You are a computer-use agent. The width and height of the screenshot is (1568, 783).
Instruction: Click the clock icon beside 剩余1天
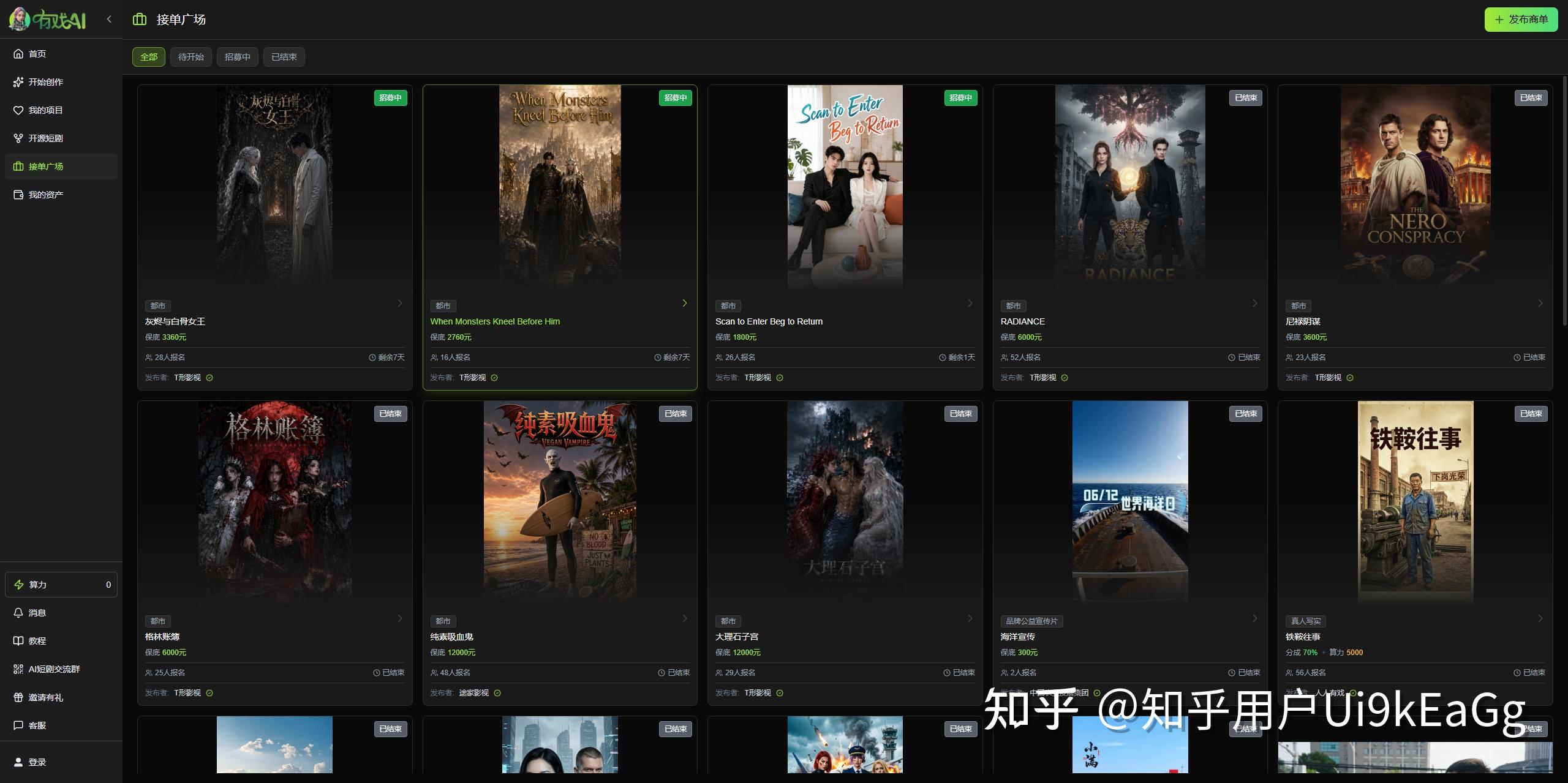pos(943,358)
